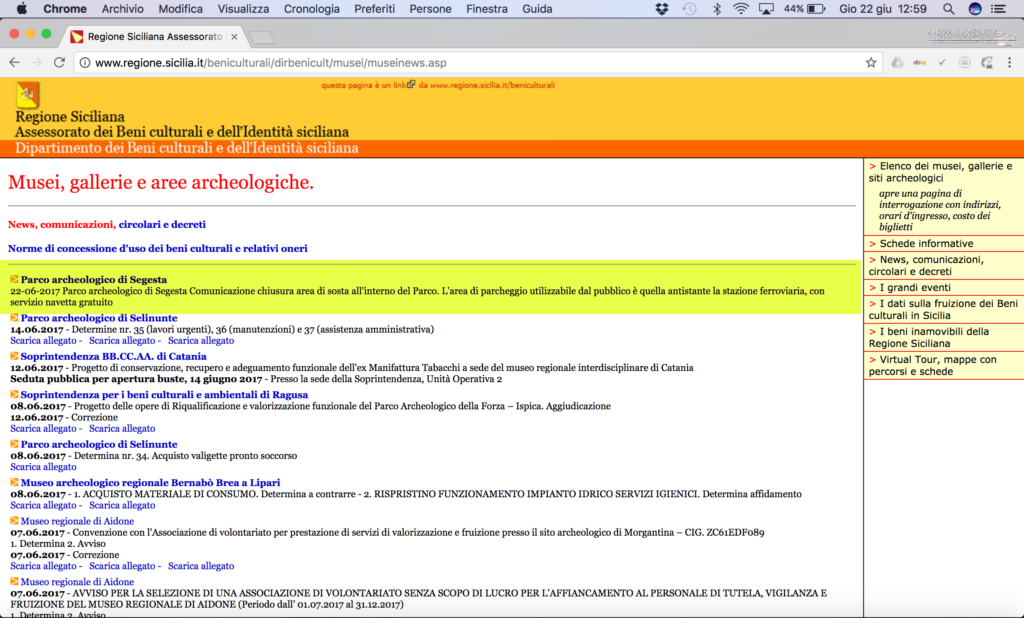Viewport: 1024px width, 618px height.
Task: Open the AirPlay display menu
Action: pos(766,9)
